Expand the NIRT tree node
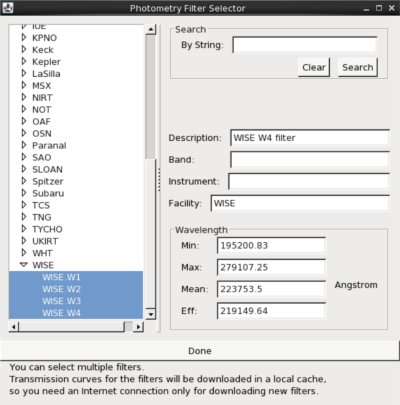The height and width of the screenshot is (405, 400). point(24,97)
